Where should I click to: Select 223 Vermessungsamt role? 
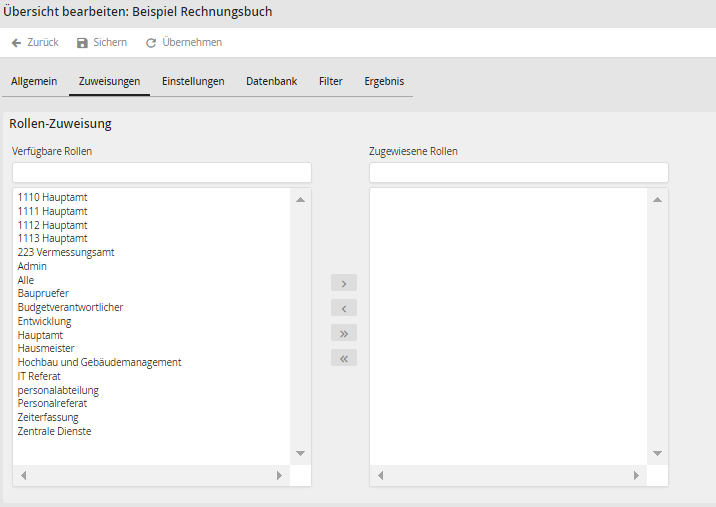pyautogui.click(x=65, y=252)
